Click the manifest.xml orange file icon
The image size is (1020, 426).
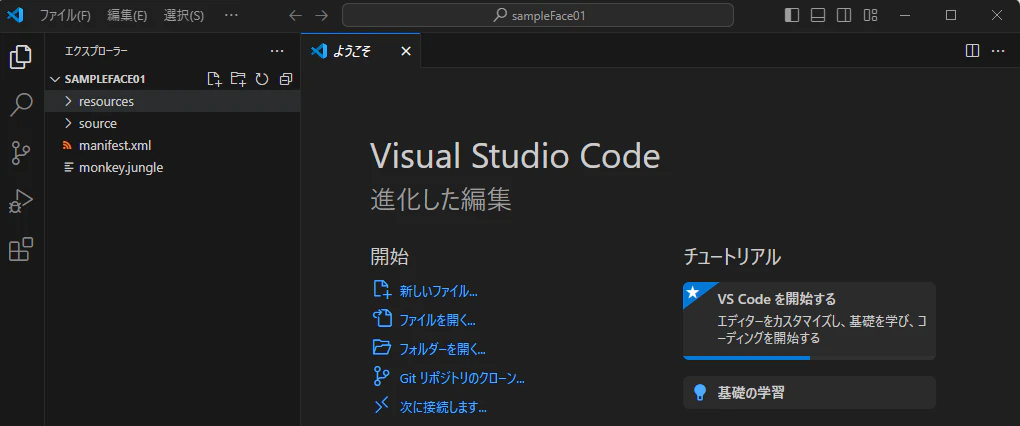pyautogui.click(x=68, y=146)
